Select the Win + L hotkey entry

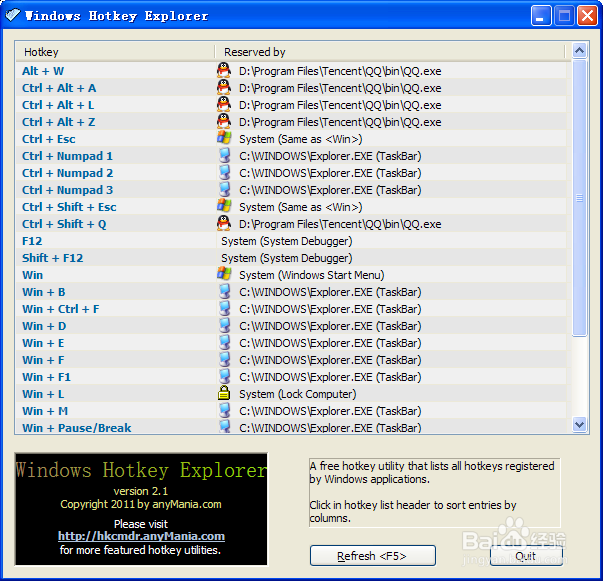(43, 394)
